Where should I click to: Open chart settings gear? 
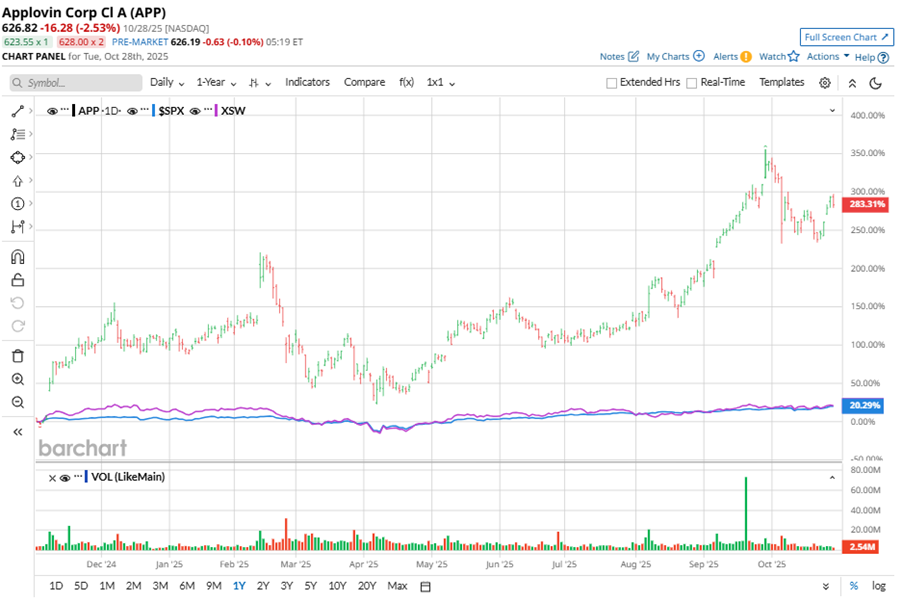824,83
